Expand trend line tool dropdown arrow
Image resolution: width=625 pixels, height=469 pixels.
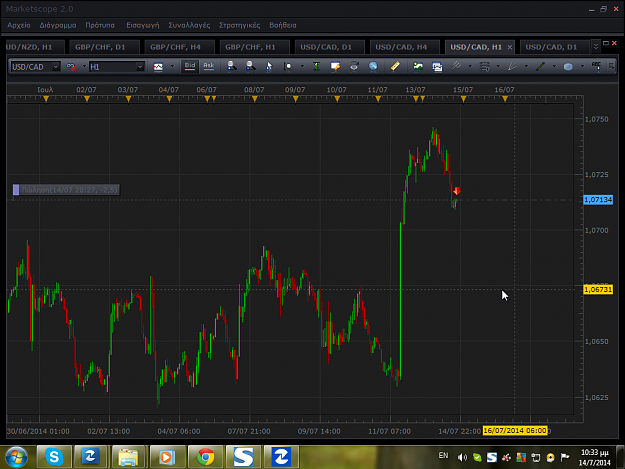point(470,67)
